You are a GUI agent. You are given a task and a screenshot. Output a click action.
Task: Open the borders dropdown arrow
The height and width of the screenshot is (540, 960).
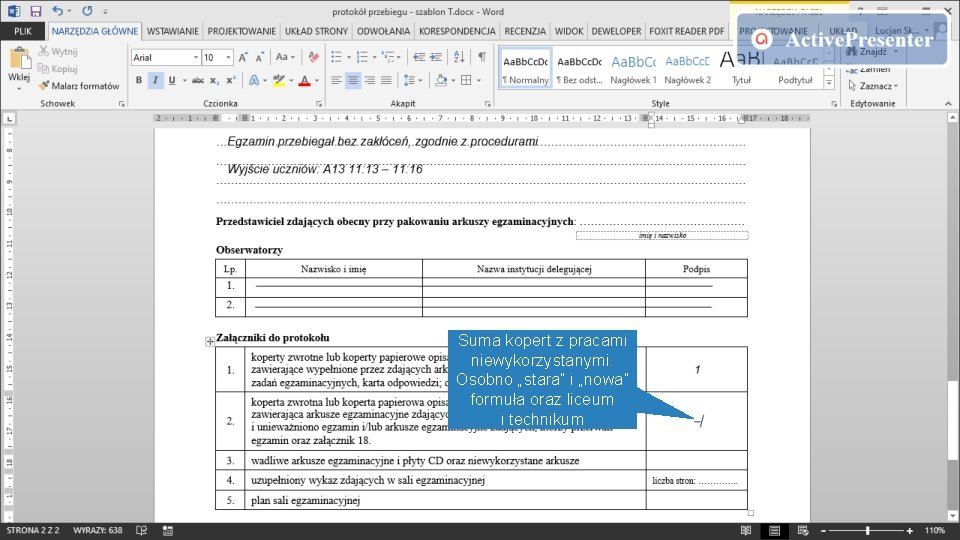point(479,80)
